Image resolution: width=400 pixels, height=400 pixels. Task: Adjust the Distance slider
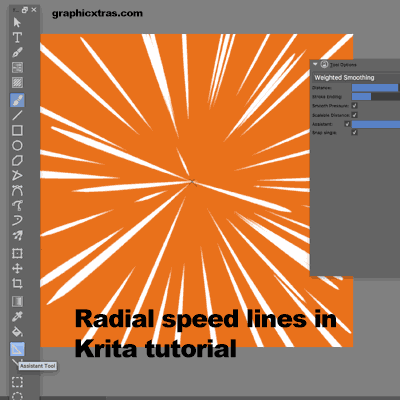click(376, 88)
